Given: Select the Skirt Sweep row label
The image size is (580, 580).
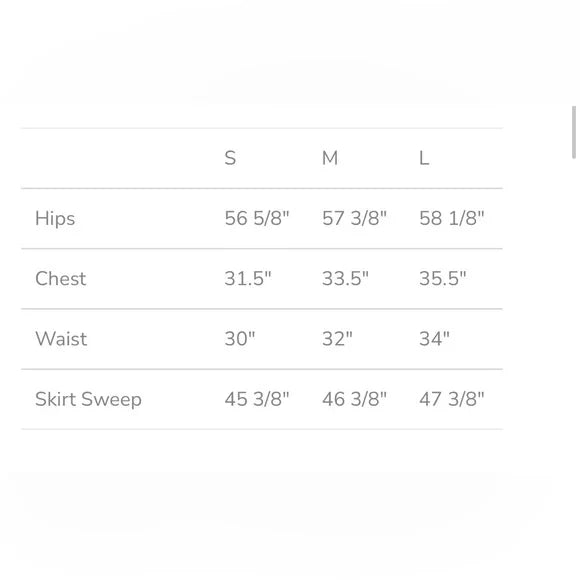Looking at the screenshot, I should 88,399.
